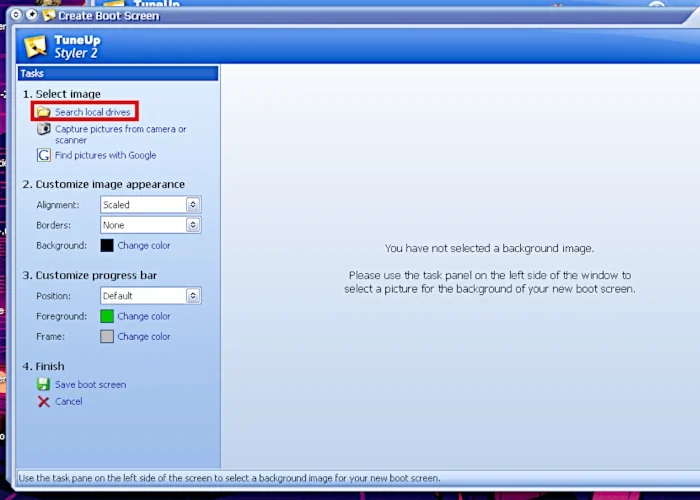Open the Borders dropdown showing None
This screenshot has height=500, width=700.
pos(150,225)
